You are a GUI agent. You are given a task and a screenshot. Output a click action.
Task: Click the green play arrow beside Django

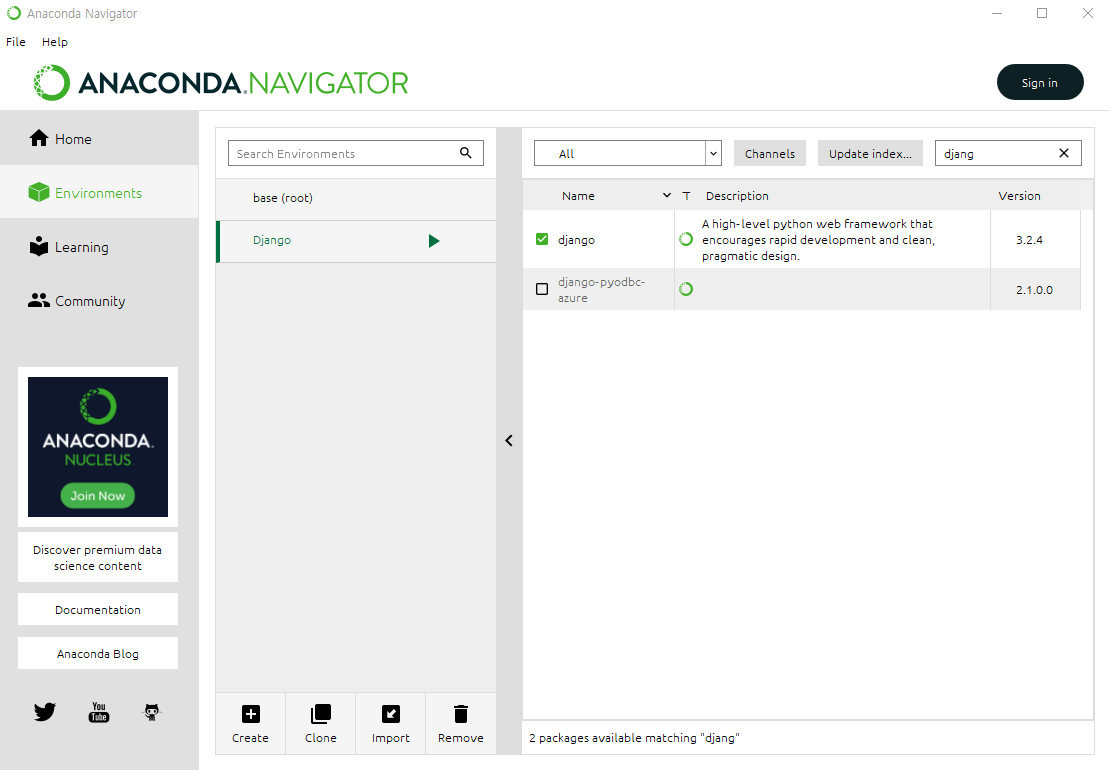point(434,241)
